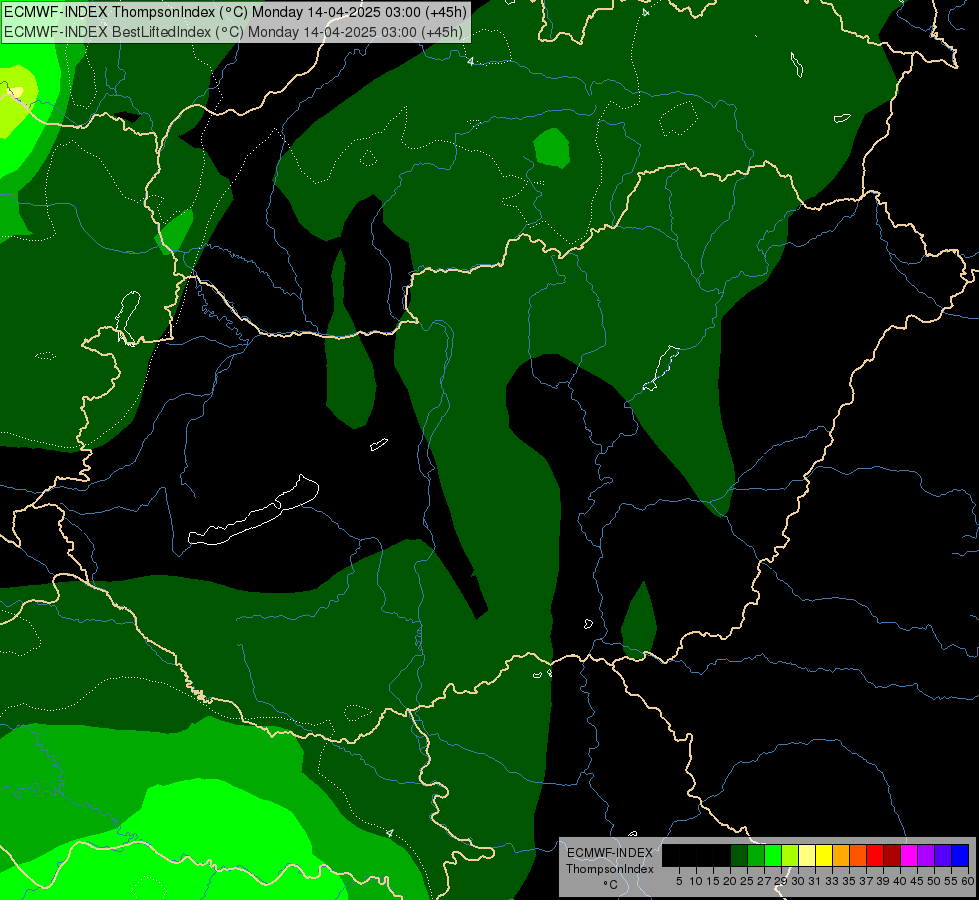Image resolution: width=979 pixels, height=900 pixels.
Task: Click the BestLiftedIndex title line at top
Action: pos(233,32)
